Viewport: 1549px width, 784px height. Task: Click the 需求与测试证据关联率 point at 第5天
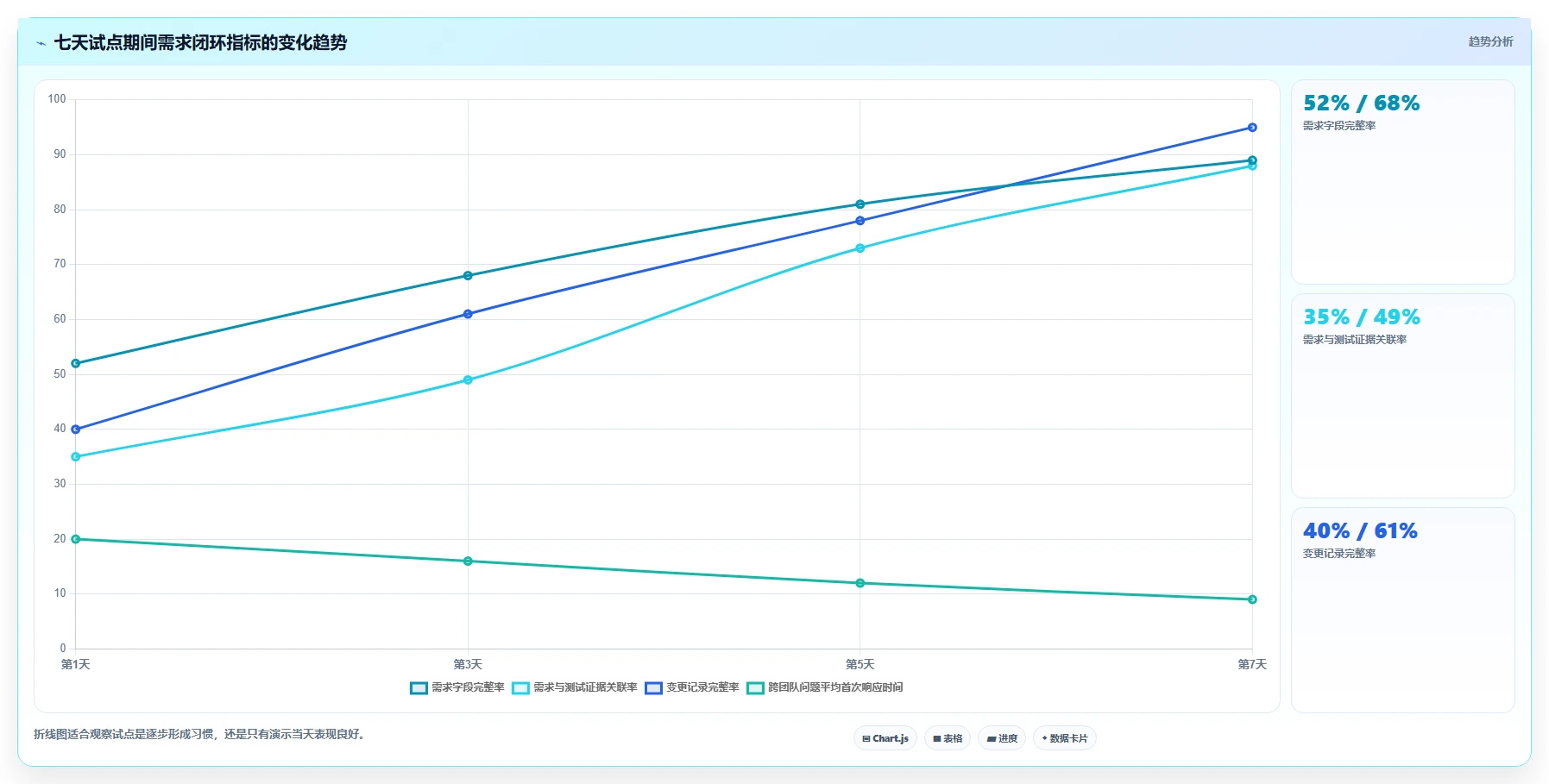(860, 248)
